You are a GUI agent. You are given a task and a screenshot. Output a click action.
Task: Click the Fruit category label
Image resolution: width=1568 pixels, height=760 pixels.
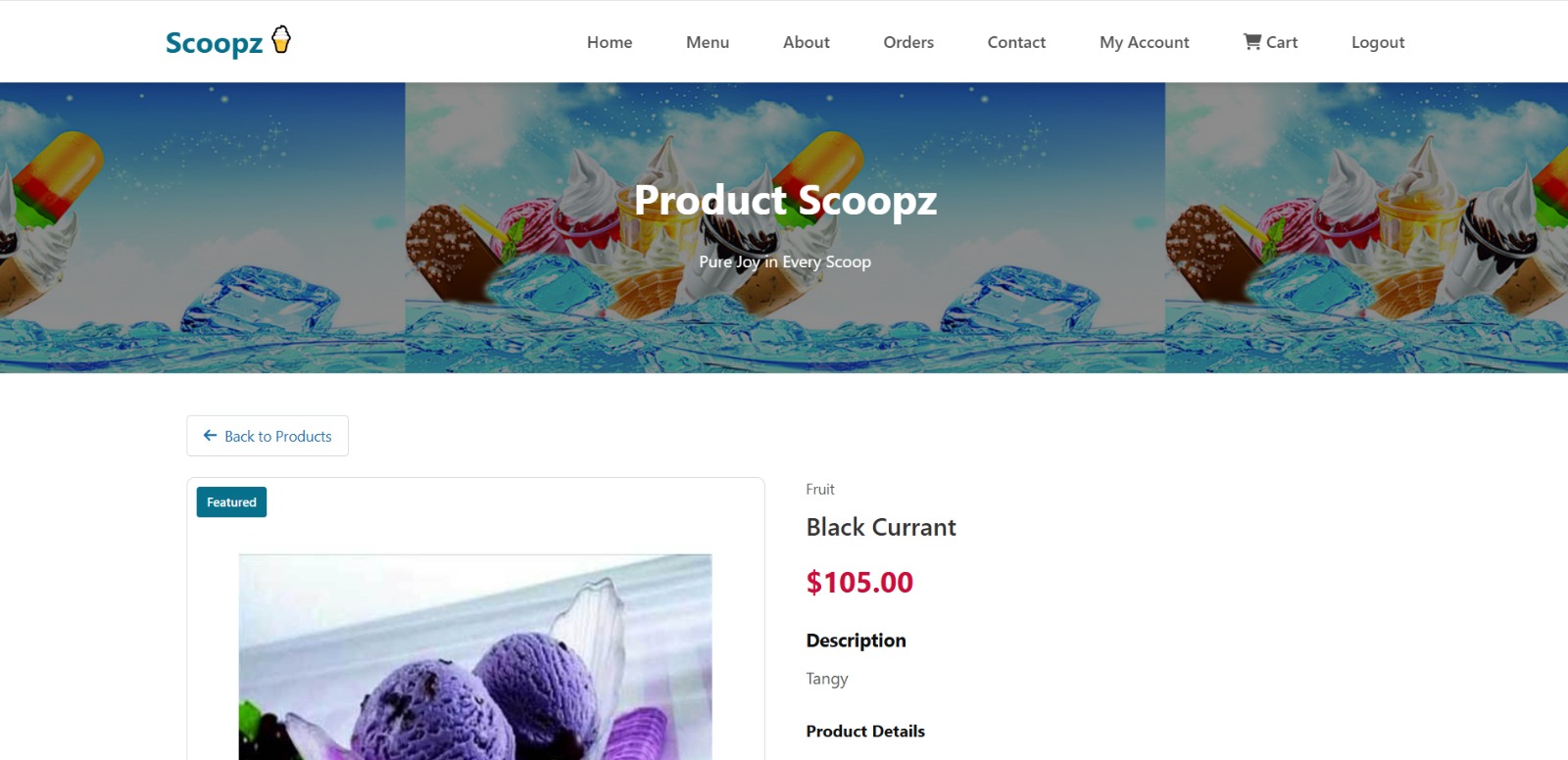(x=820, y=489)
